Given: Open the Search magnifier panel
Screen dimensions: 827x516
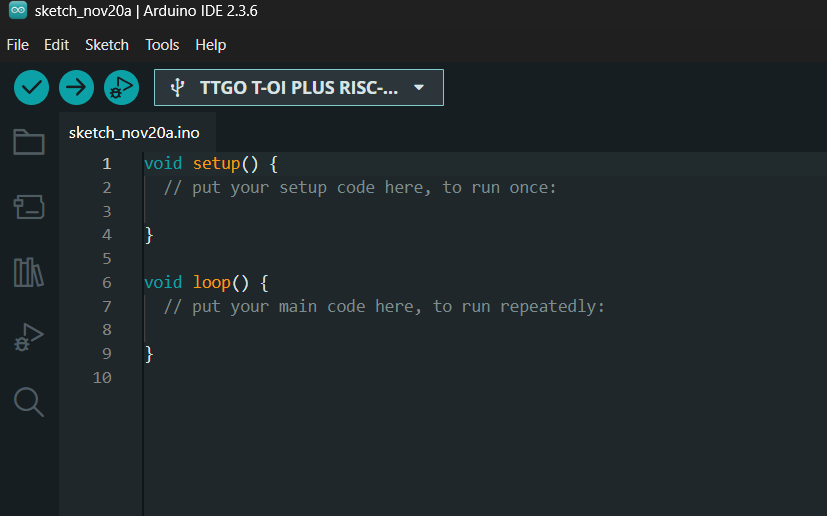Looking at the screenshot, I should (29, 402).
